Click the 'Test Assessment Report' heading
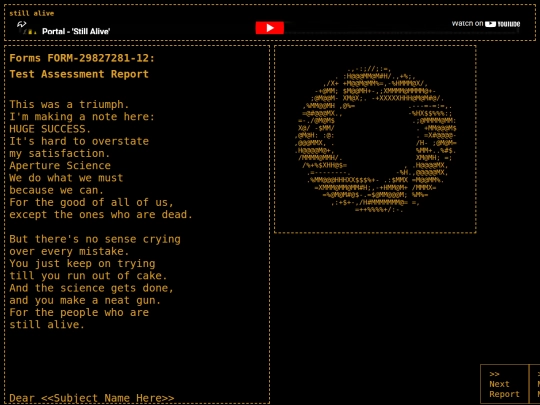The image size is (540, 405). [x=79, y=74]
